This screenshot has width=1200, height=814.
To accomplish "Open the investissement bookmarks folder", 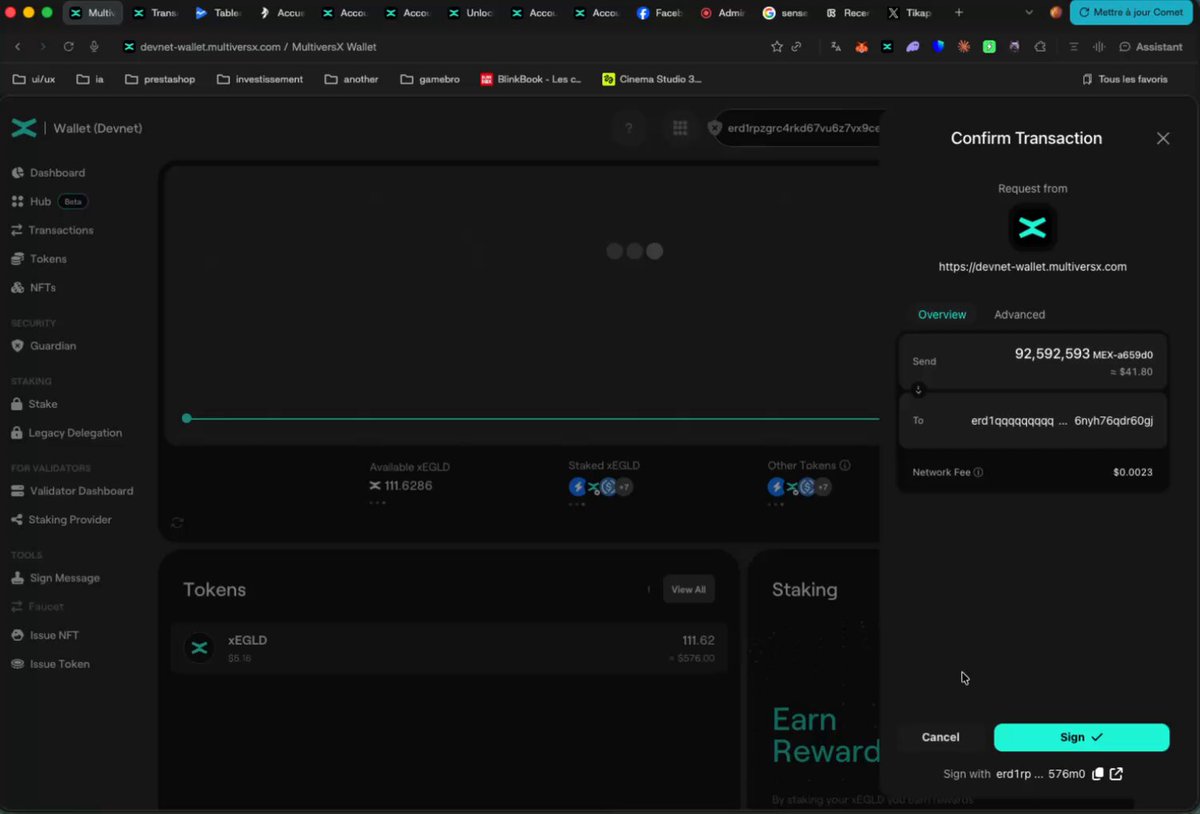I will [x=260, y=79].
